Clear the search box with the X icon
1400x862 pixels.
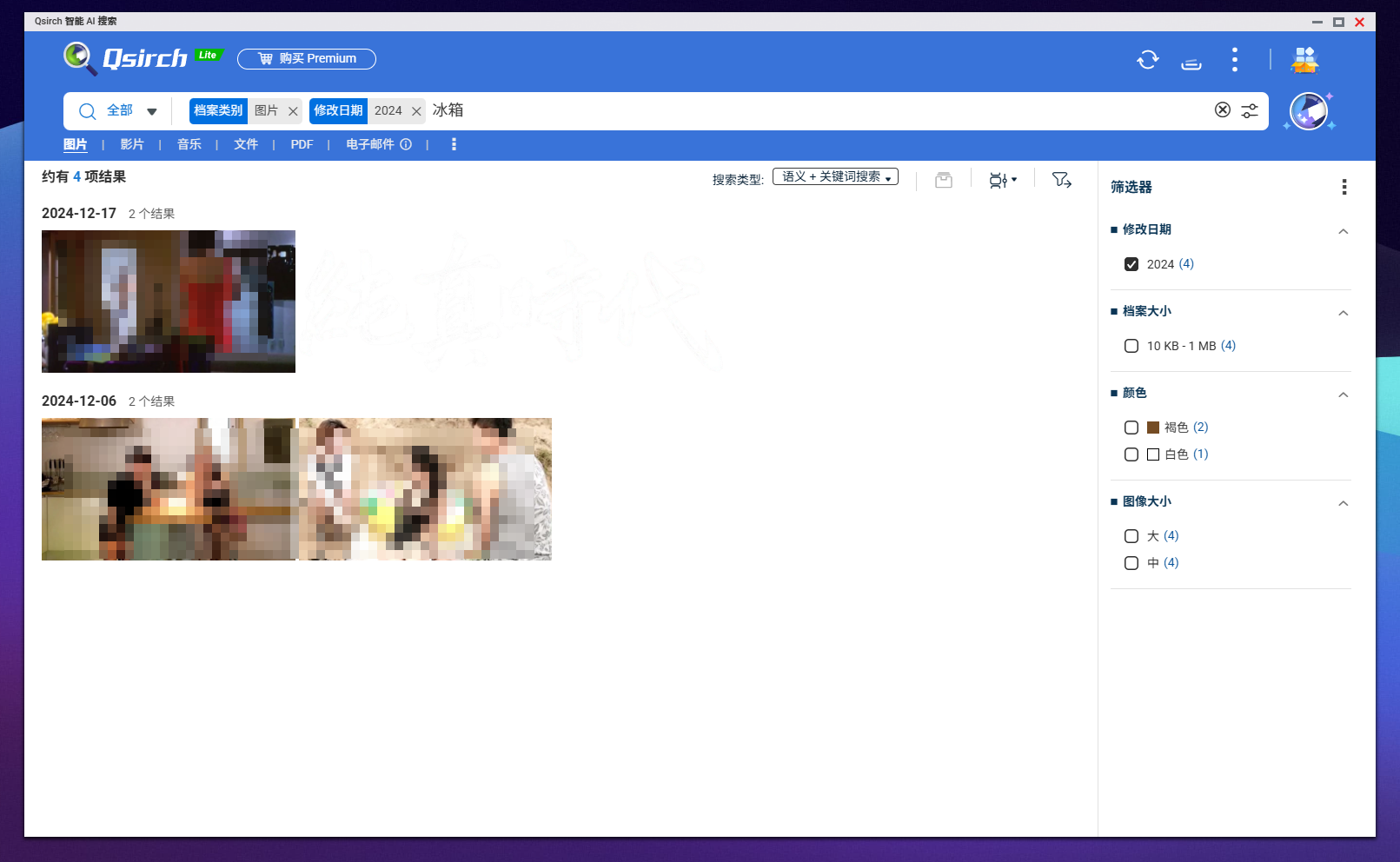[x=1222, y=109]
